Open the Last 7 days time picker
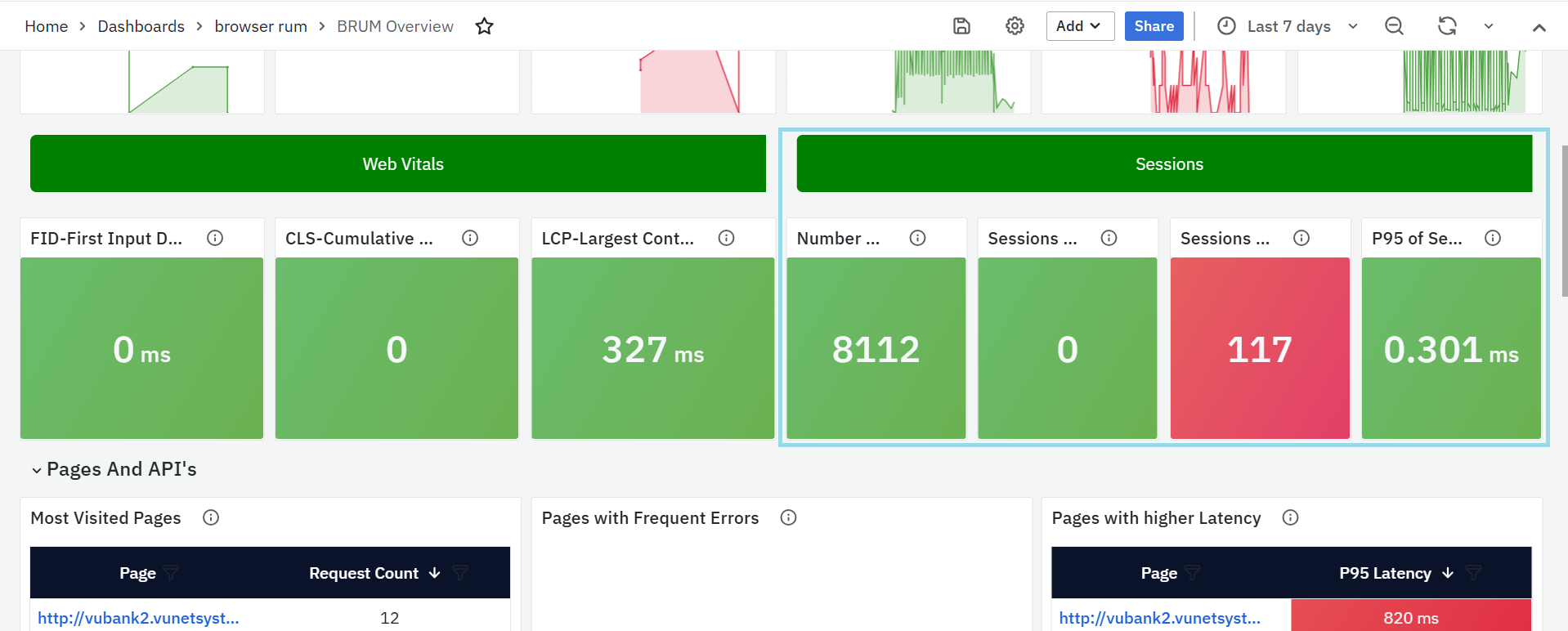 (x=1288, y=26)
